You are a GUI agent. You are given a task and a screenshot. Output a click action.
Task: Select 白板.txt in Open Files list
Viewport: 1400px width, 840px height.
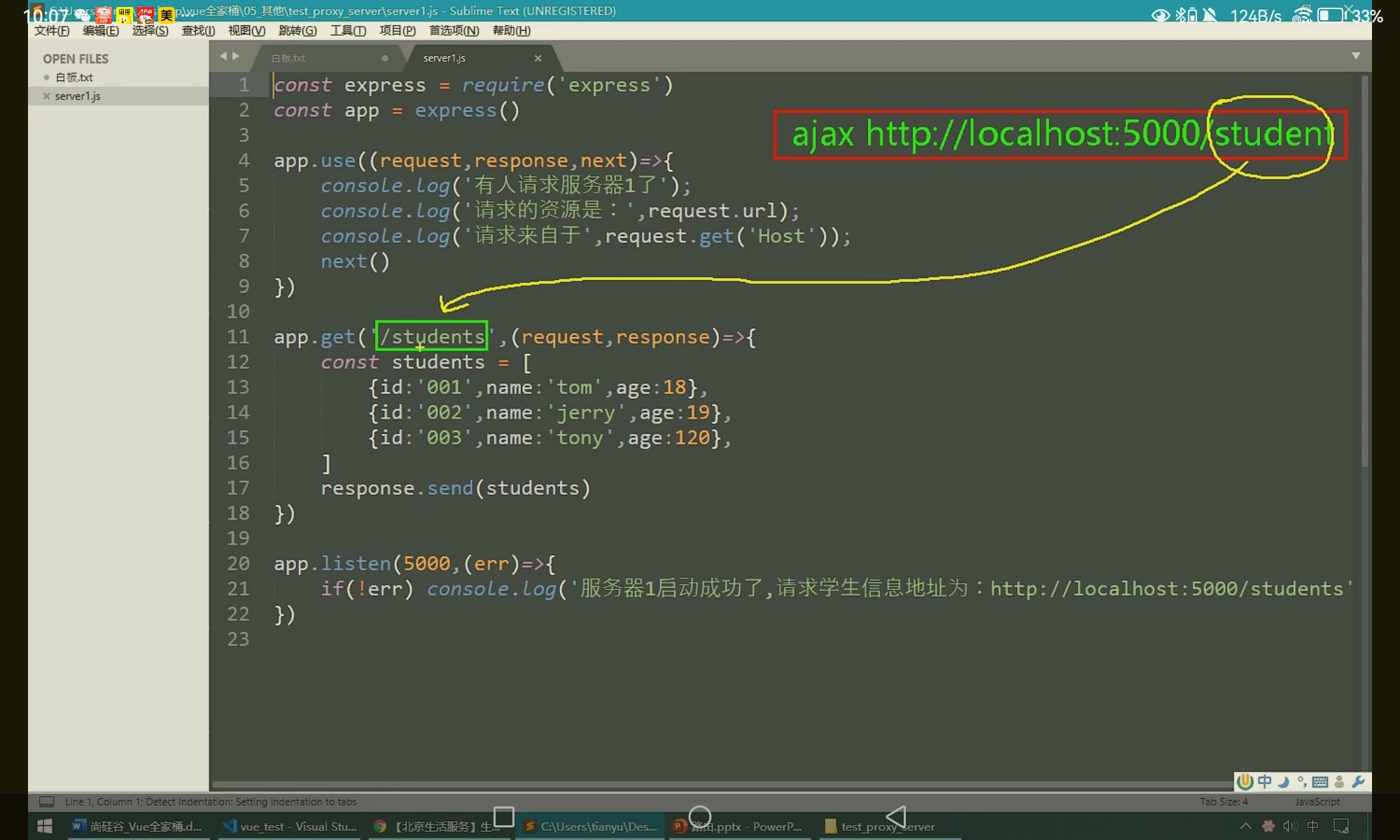tap(73, 77)
